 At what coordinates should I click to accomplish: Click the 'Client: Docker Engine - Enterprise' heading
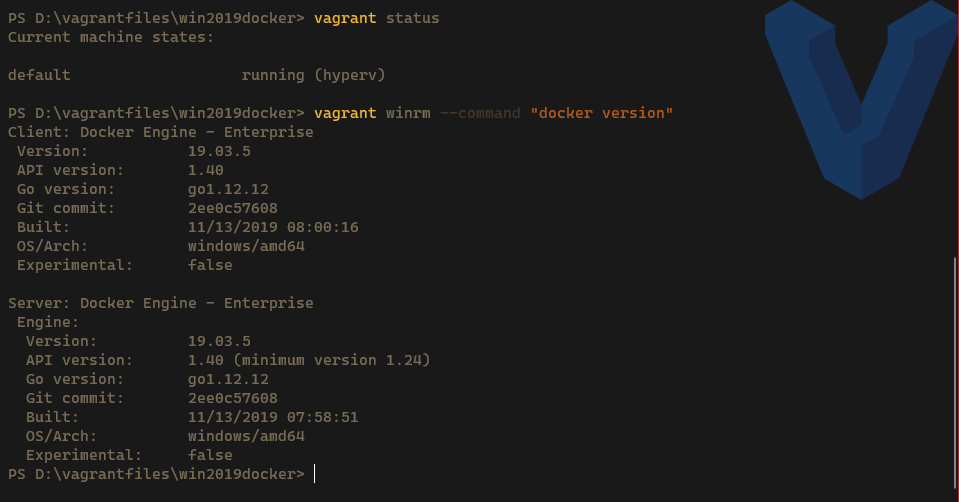pos(160,132)
